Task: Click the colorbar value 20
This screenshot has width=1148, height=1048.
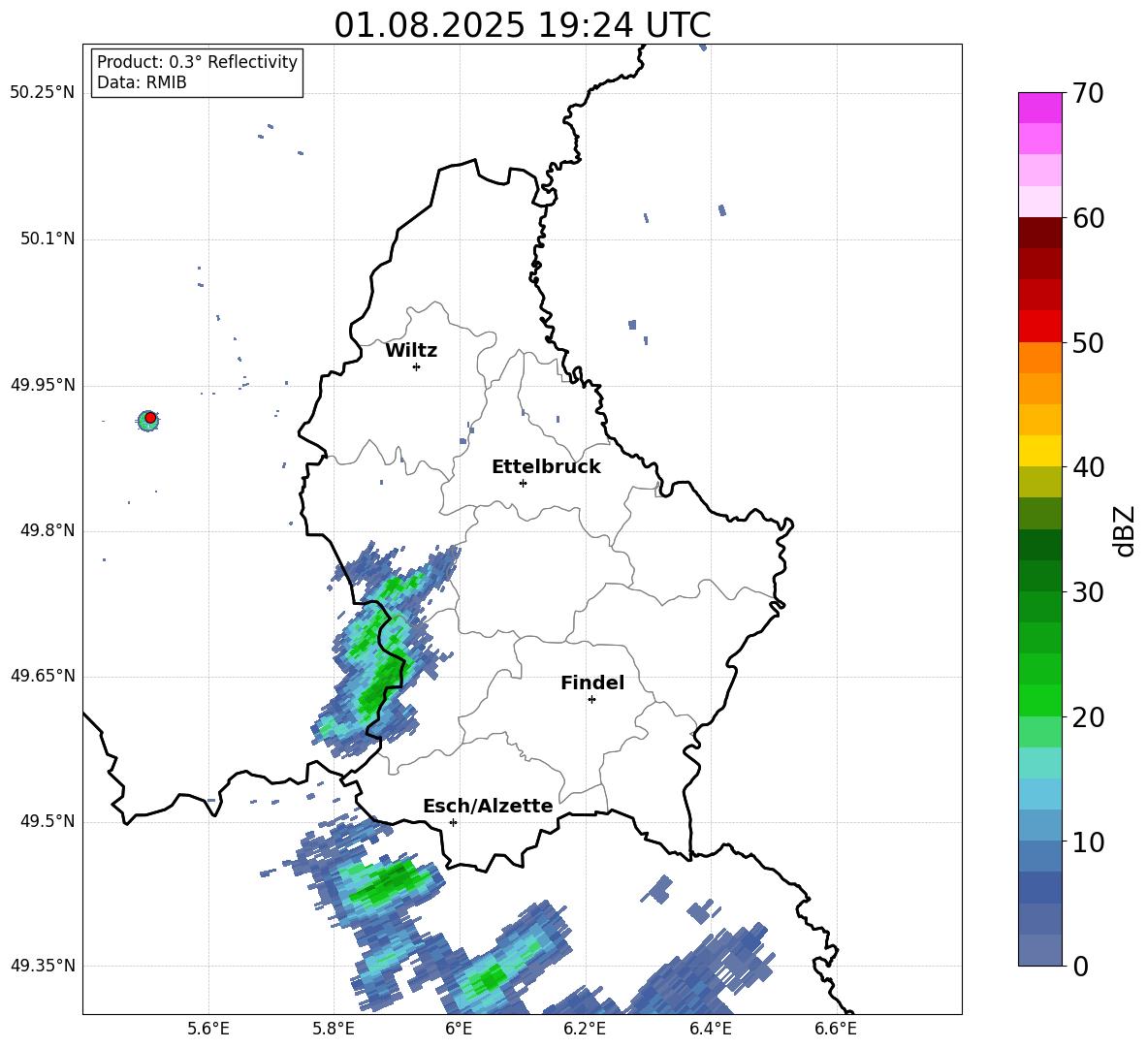Action: pyautogui.click(x=1088, y=717)
